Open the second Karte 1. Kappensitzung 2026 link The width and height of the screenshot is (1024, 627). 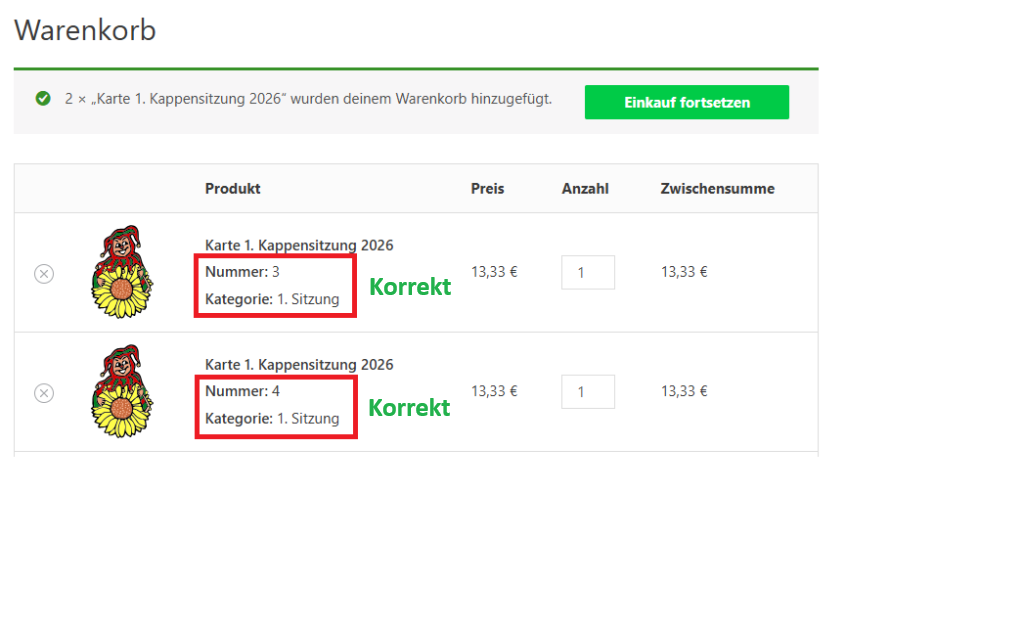(299, 365)
